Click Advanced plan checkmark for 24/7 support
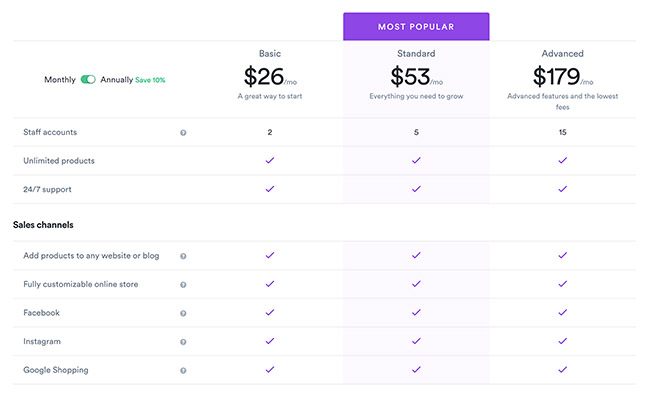 [563, 189]
